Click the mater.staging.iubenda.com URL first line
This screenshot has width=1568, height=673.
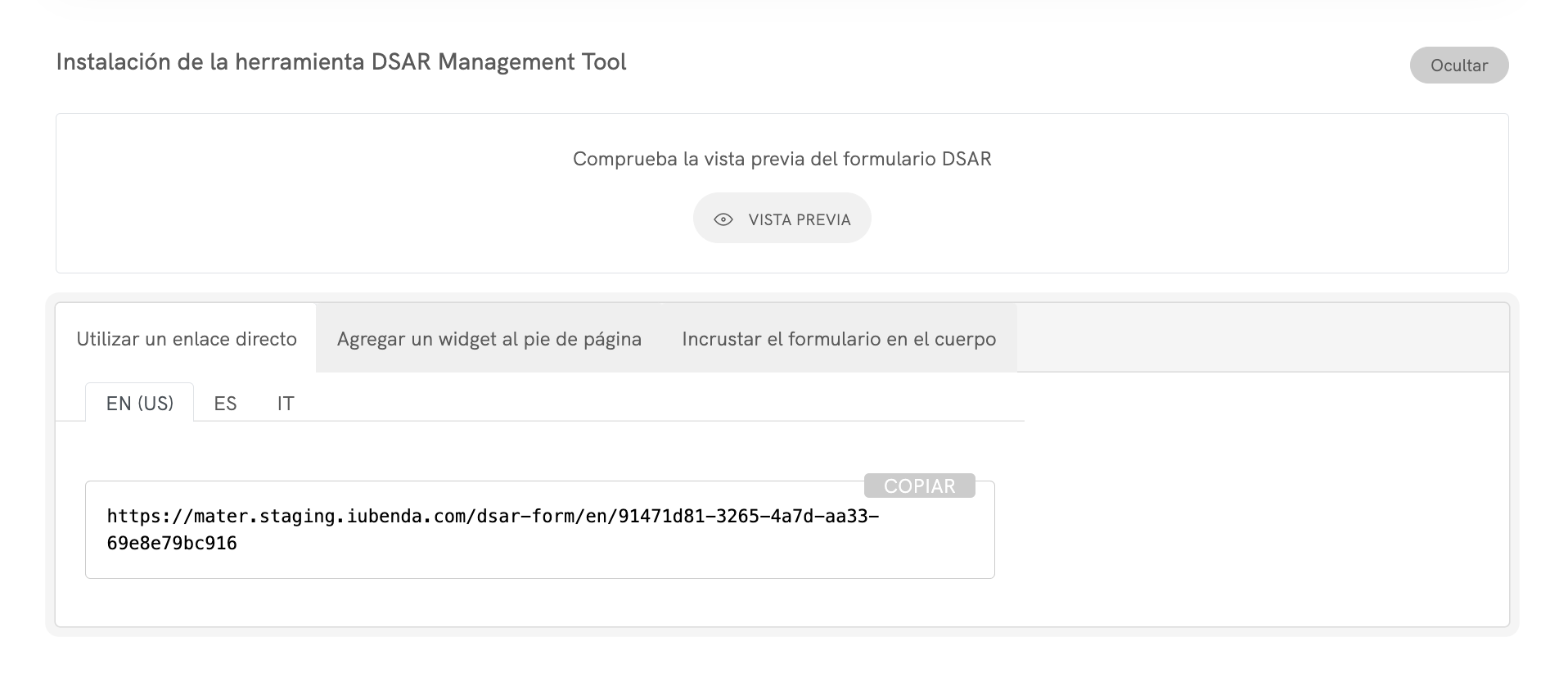coord(493,517)
